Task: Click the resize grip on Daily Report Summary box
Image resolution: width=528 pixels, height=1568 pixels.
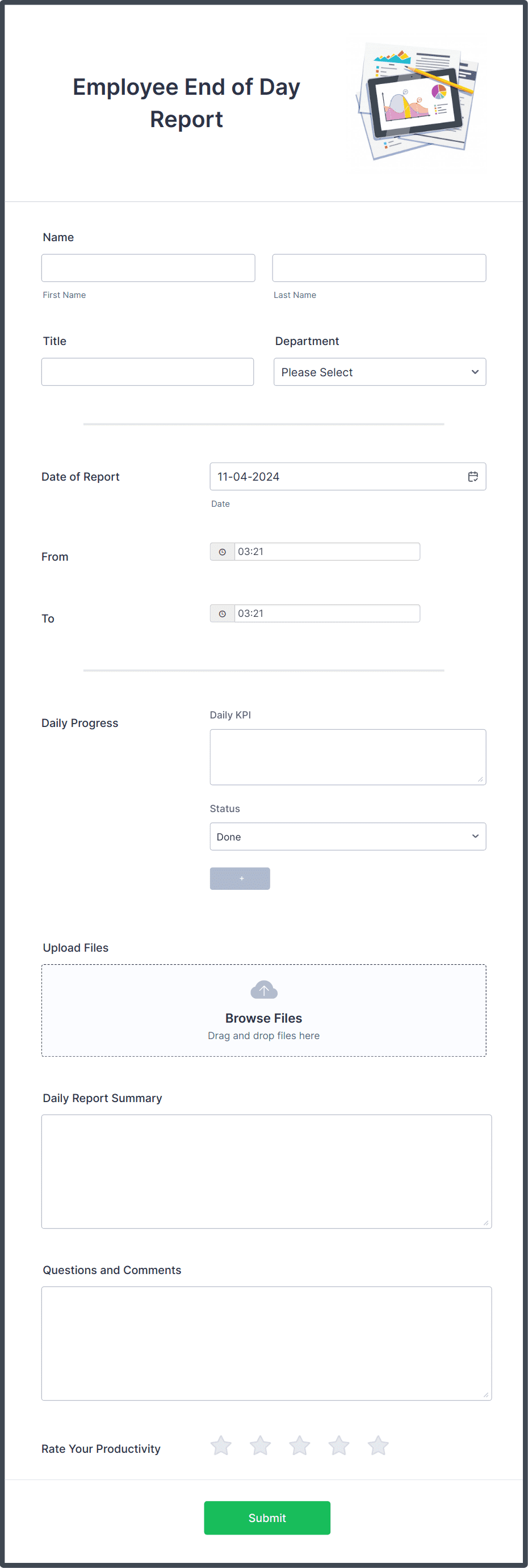Action: pyautogui.click(x=487, y=1224)
